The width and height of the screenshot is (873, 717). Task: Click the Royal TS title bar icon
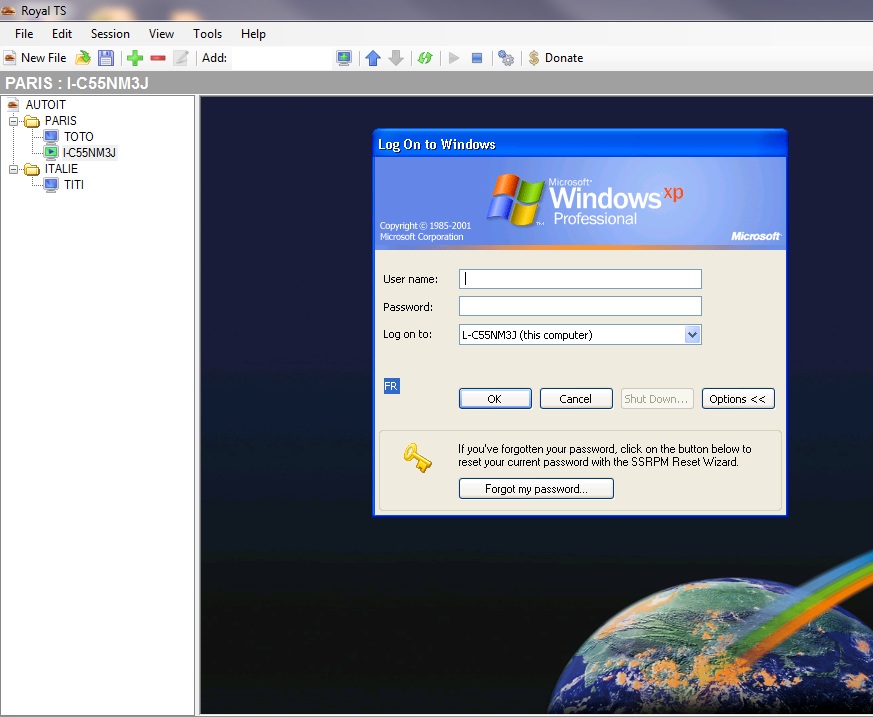point(8,11)
